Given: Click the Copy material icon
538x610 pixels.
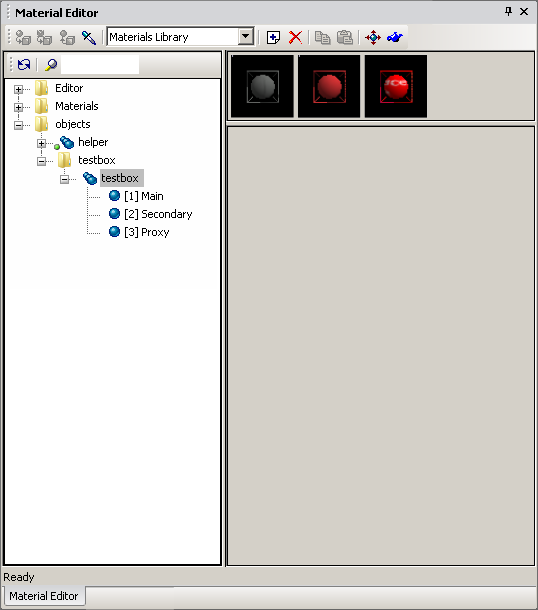Looking at the screenshot, I should click(x=322, y=37).
